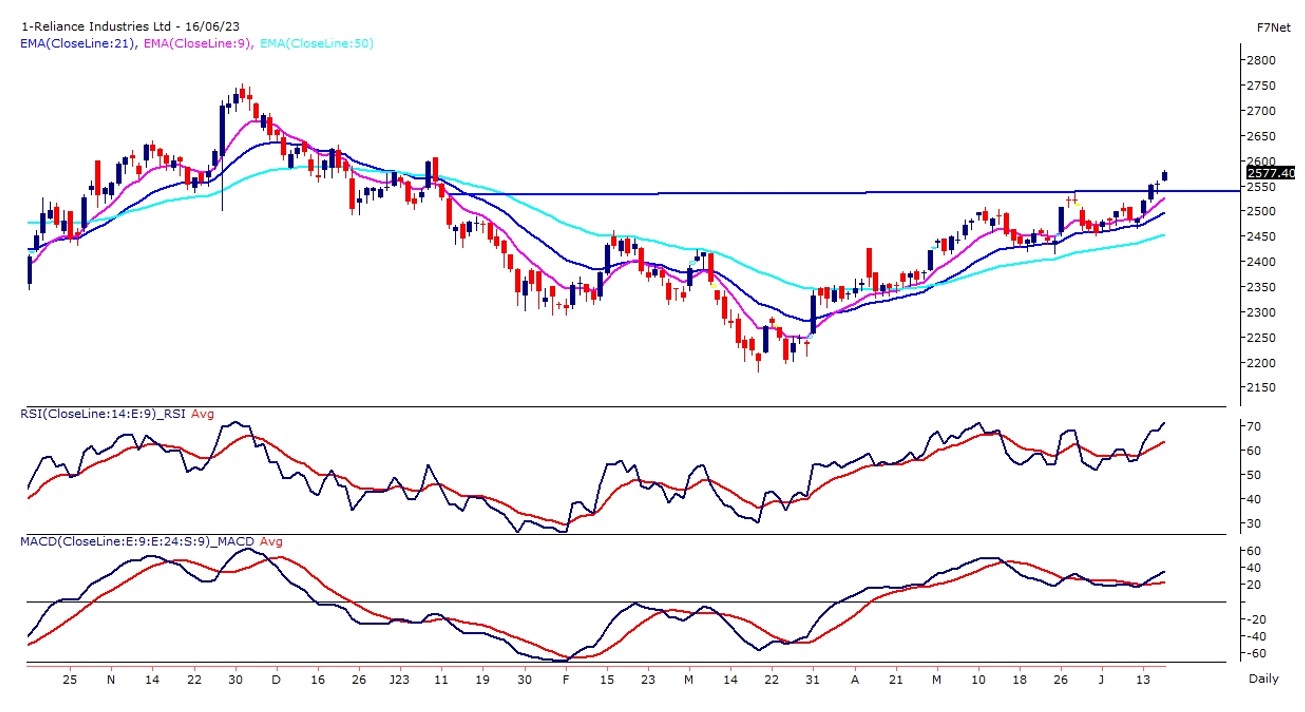
Task: Open the MACD indicator label
Action: click(138, 541)
